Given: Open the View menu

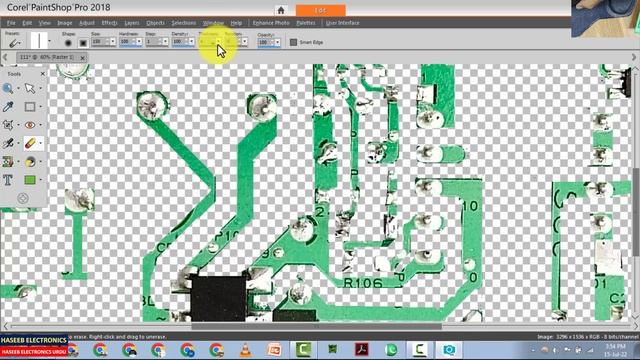Looking at the screenshot, I should click(44, 23).
